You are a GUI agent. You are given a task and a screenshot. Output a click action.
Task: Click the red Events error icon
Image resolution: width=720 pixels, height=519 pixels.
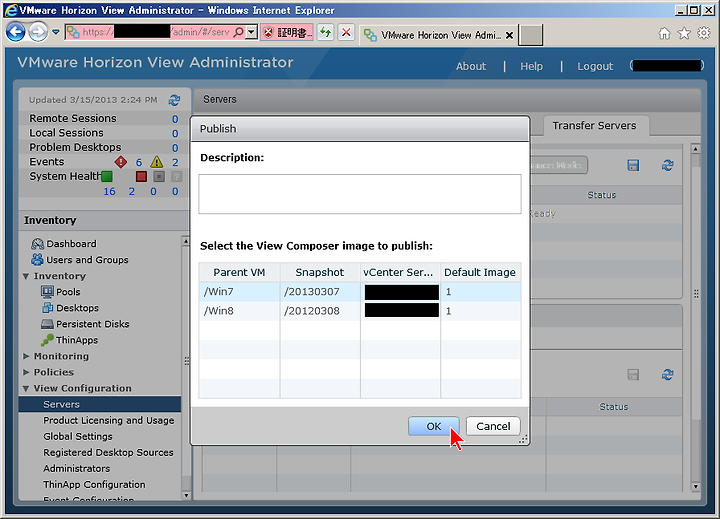pyautogui.click(x=120, y=162)
